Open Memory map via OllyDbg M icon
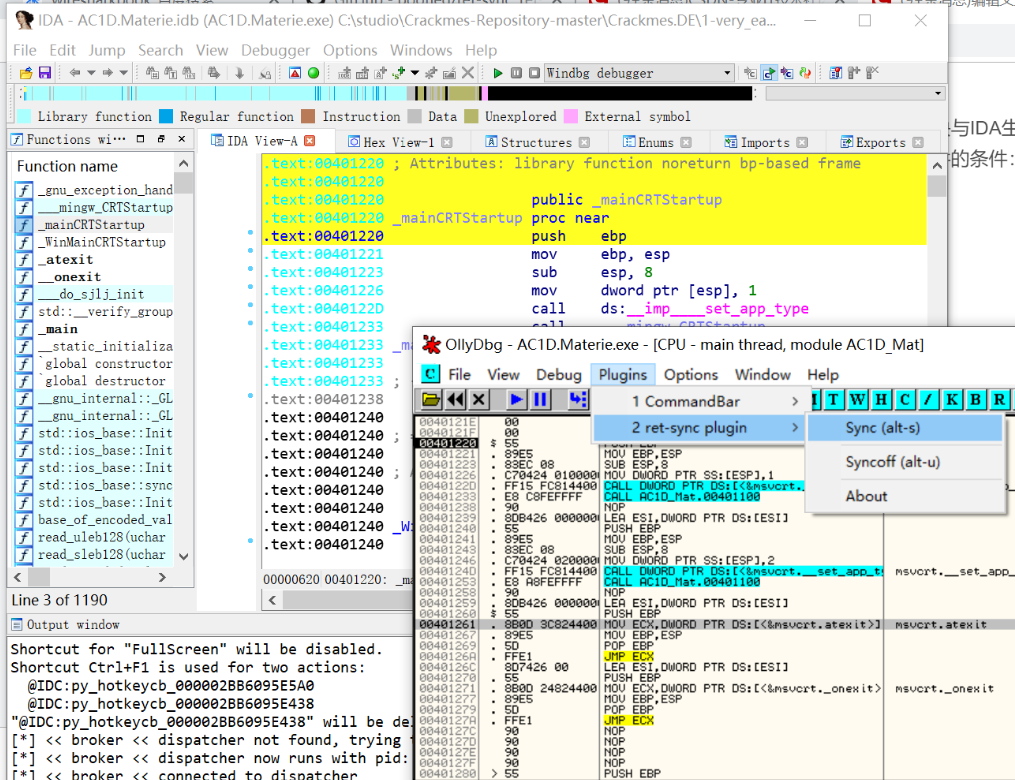This screenshot has height=780, width=1015. click(x=815, y=400)
